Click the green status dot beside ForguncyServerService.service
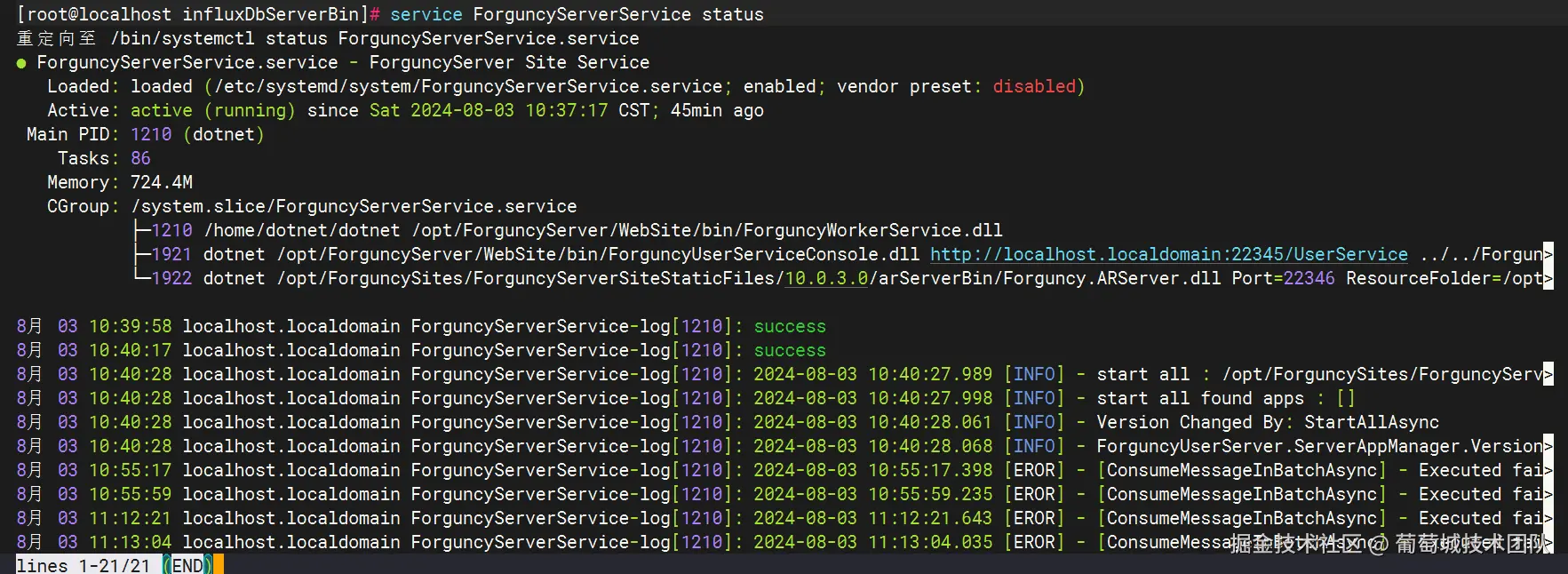This screenshot has height=574, width=1568. [x=21, y=63]
